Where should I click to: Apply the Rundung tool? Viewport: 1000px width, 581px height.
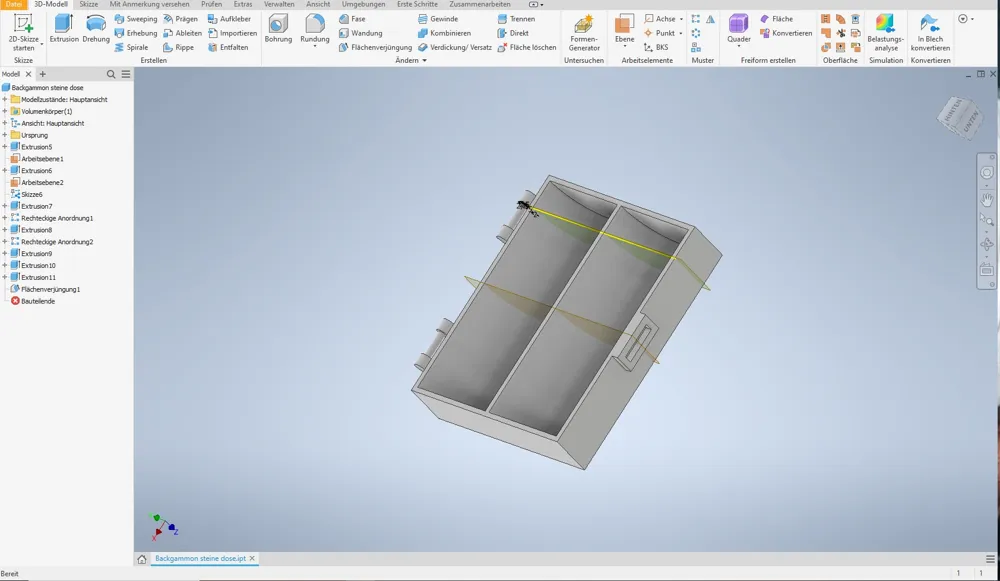[x=314, y=30]
